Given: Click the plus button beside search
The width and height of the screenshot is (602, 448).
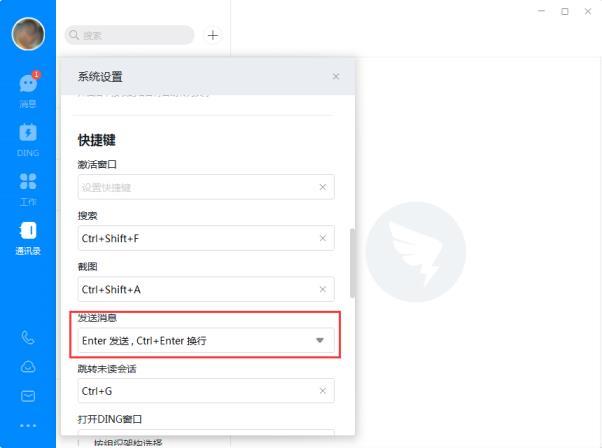Looking at the screenshot, I should pyautogui.click(x=213, y=35).
